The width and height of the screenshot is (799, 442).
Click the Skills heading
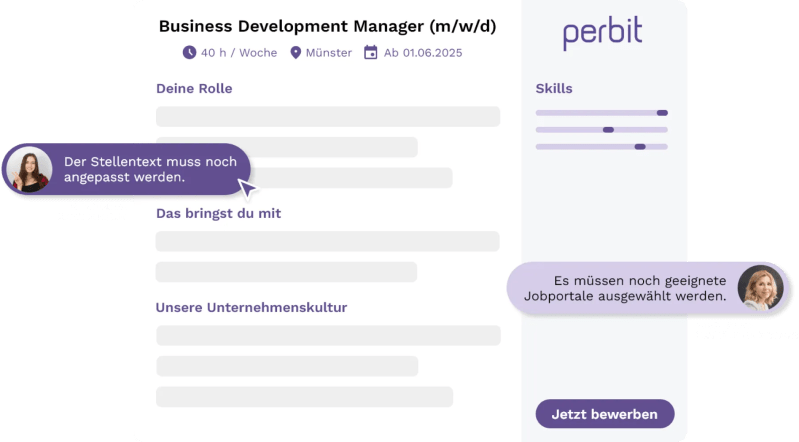(554, 89)
